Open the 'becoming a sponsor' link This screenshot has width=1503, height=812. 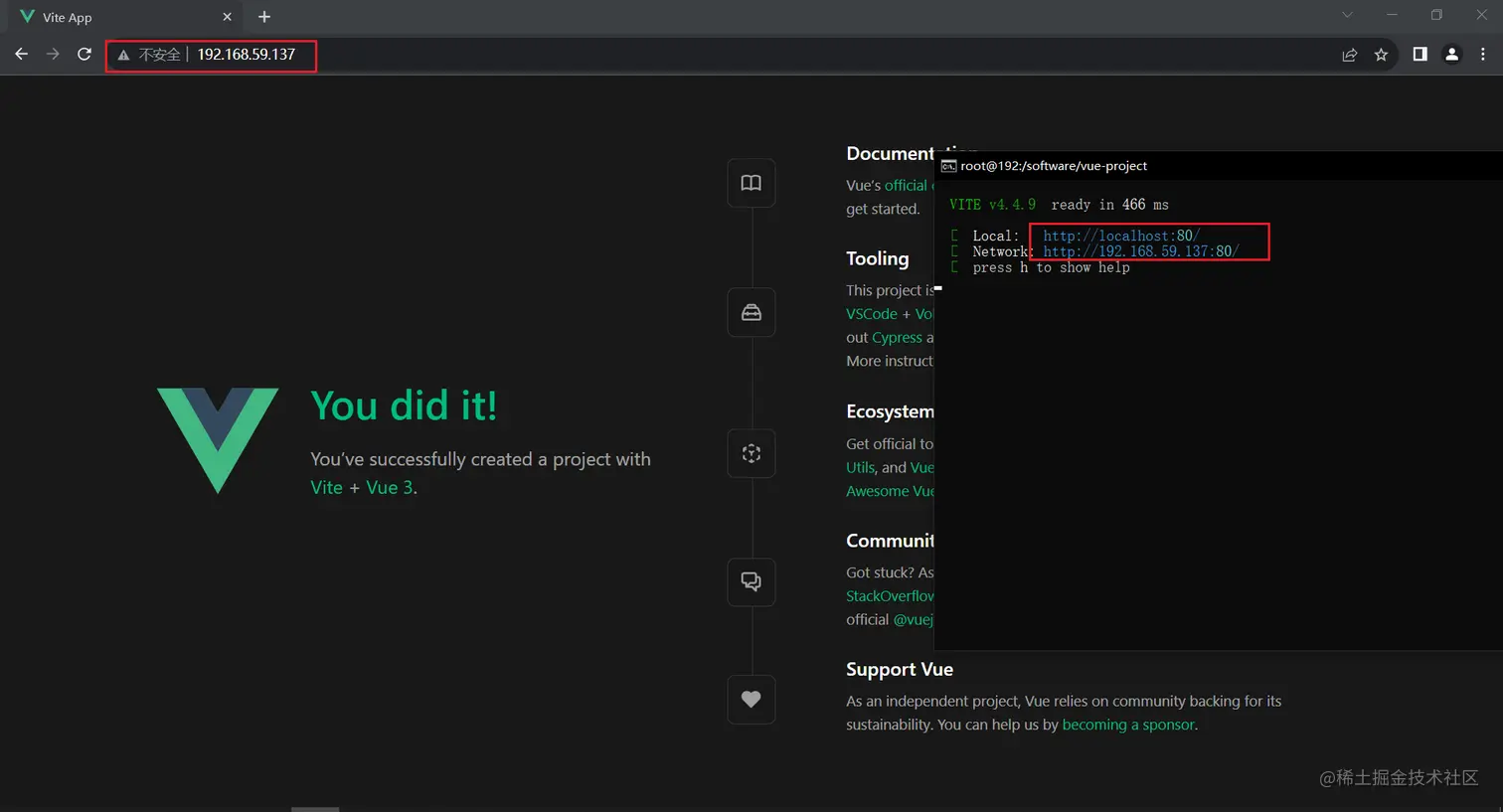[1128, 725]
